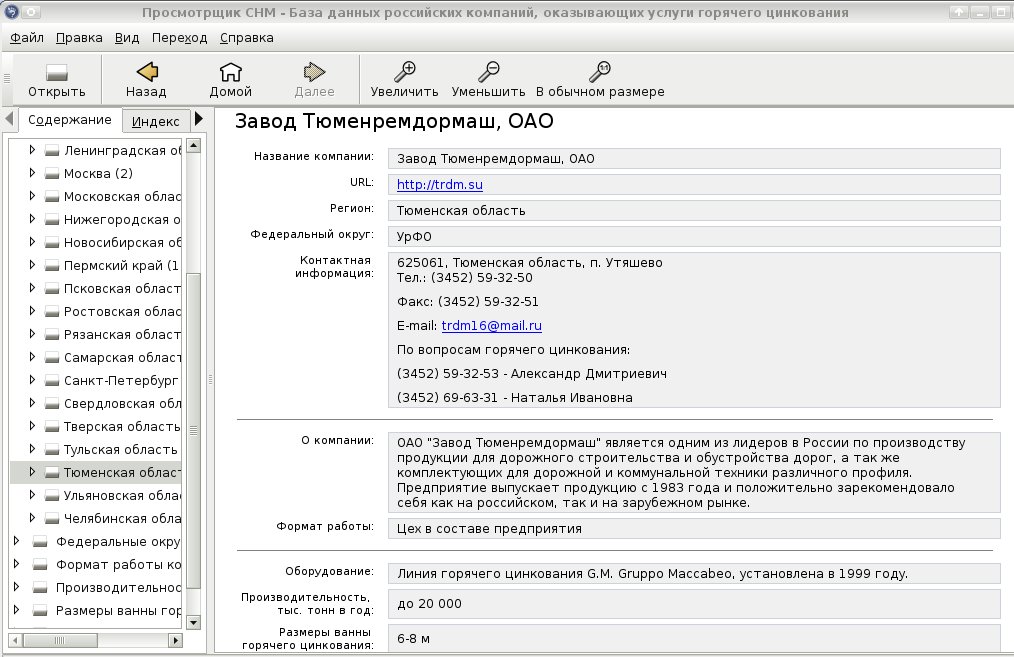Click sidebar scrollbar up arrow
1014x657 pixels.
[x=193, y=145]
